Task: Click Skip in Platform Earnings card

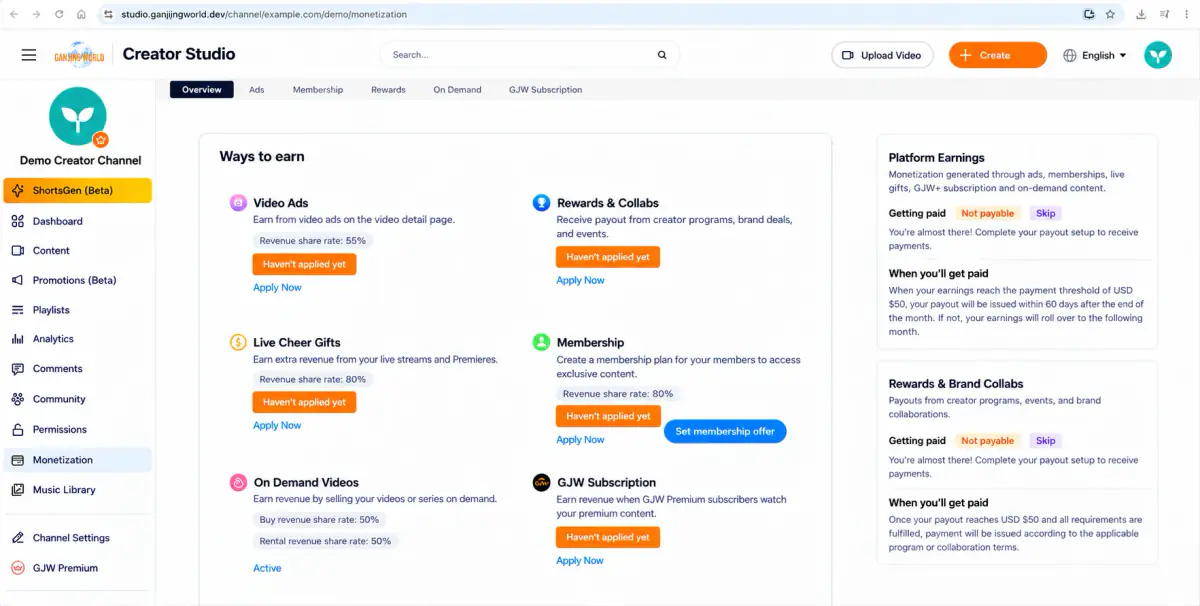Action: [x=1045, y=213]
